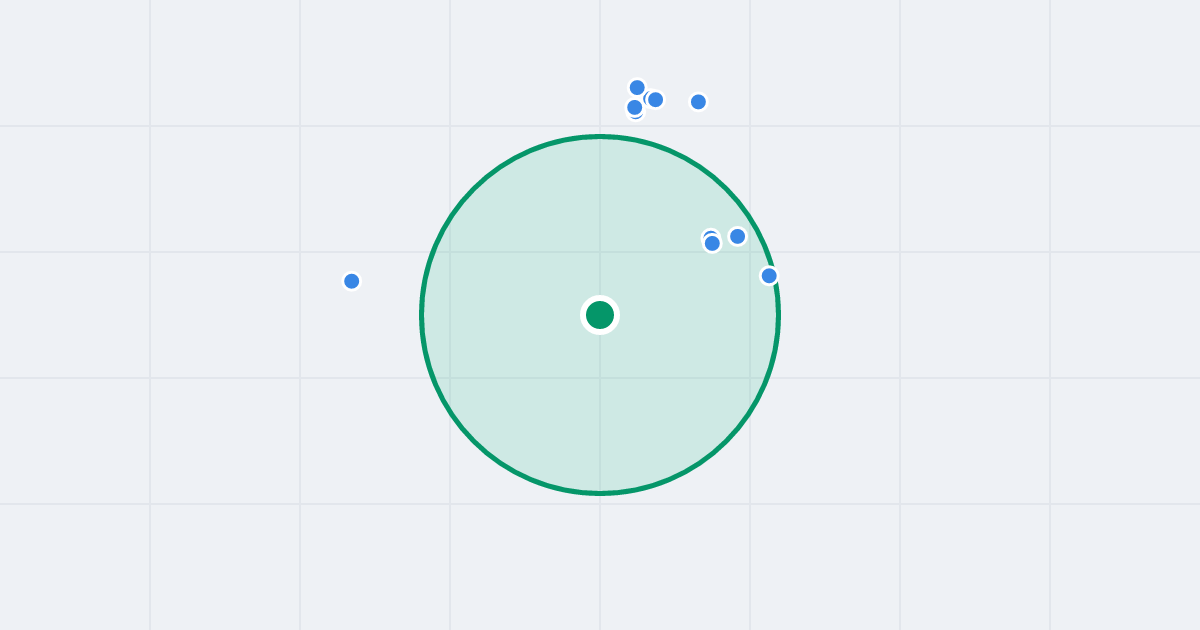Click the grid intersection directly below the center marker

point(600,378)
